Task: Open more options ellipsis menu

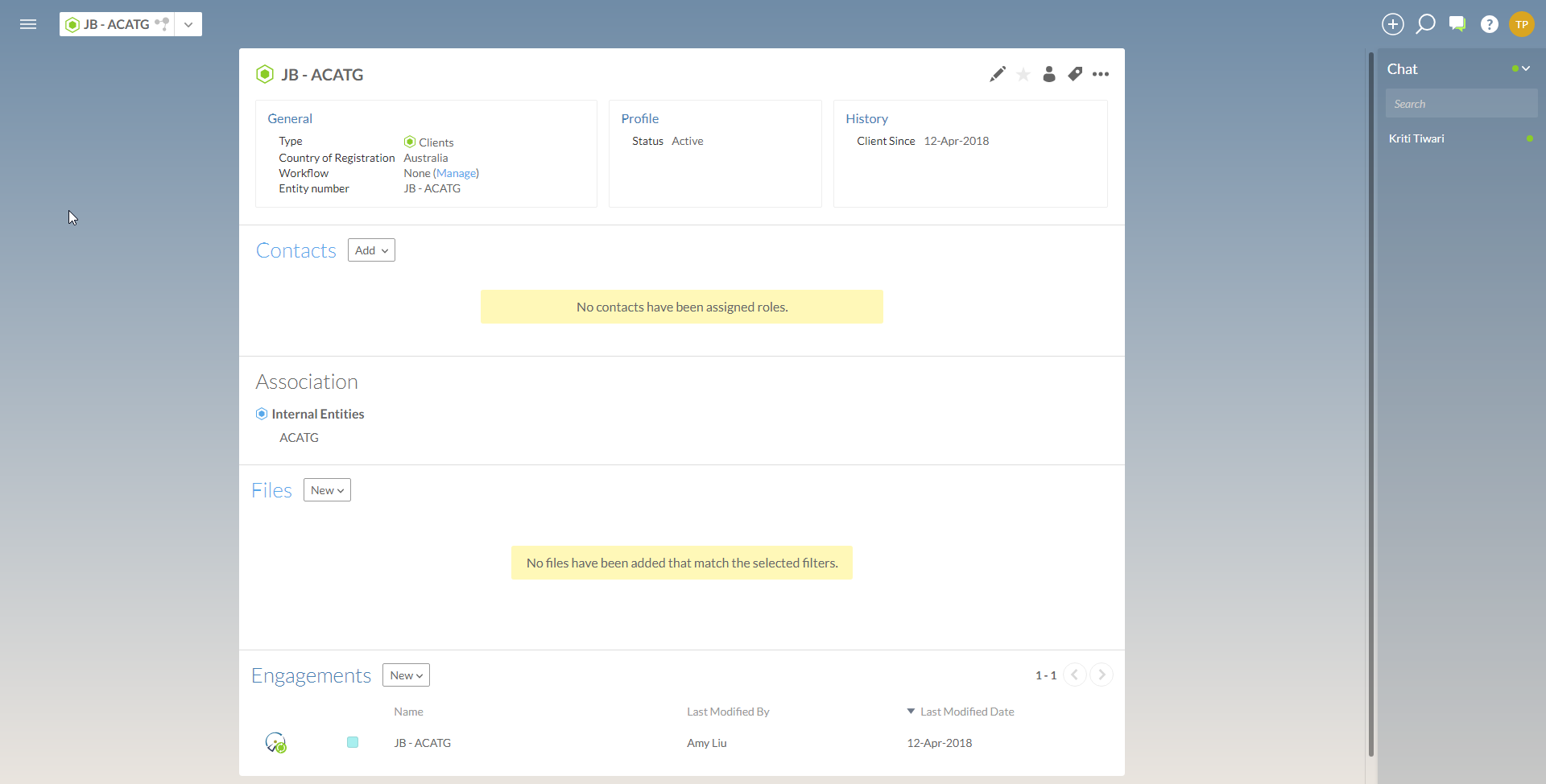Action: (x=1101, y=74)
